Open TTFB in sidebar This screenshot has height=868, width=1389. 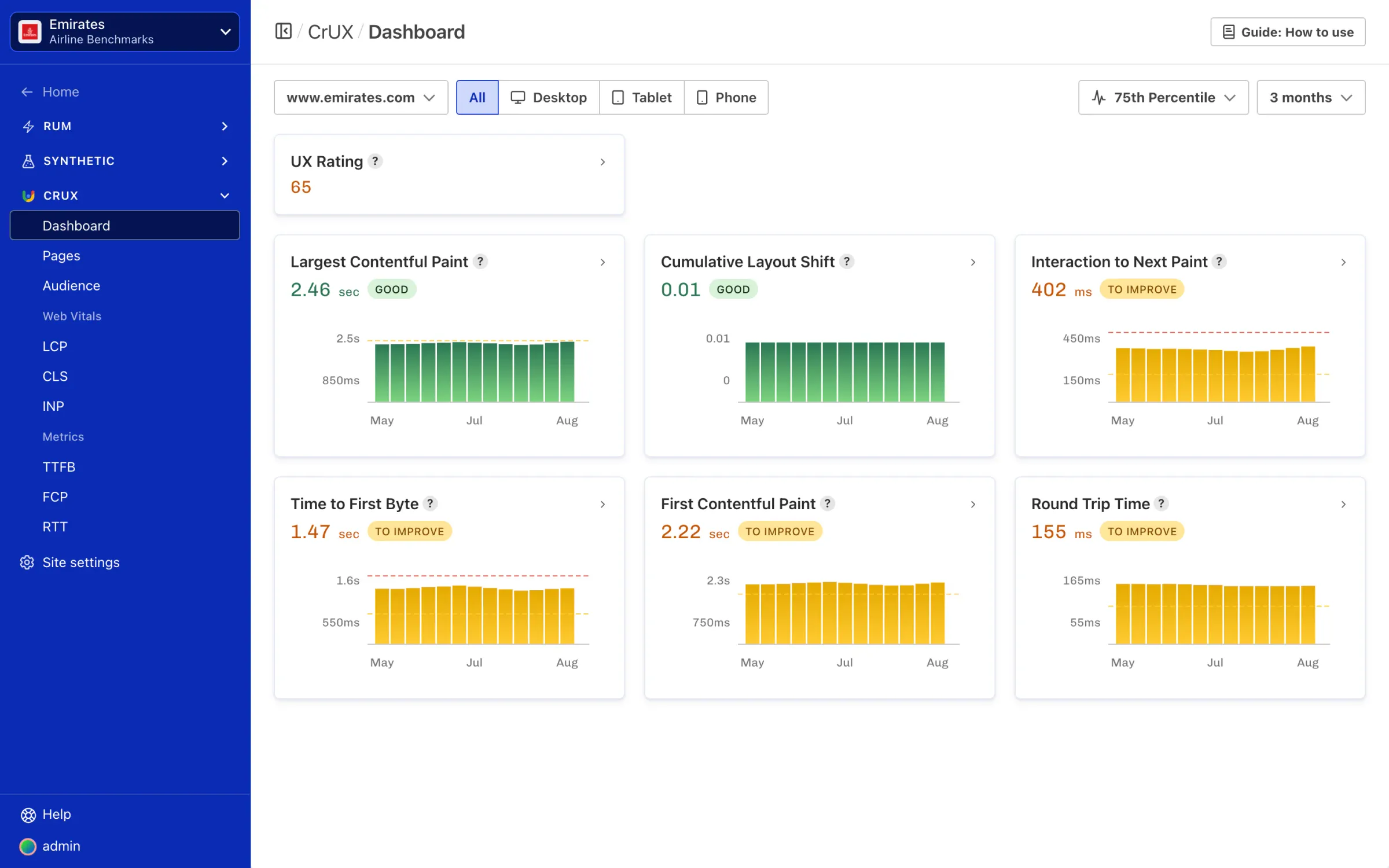click(x=59, y=467)
